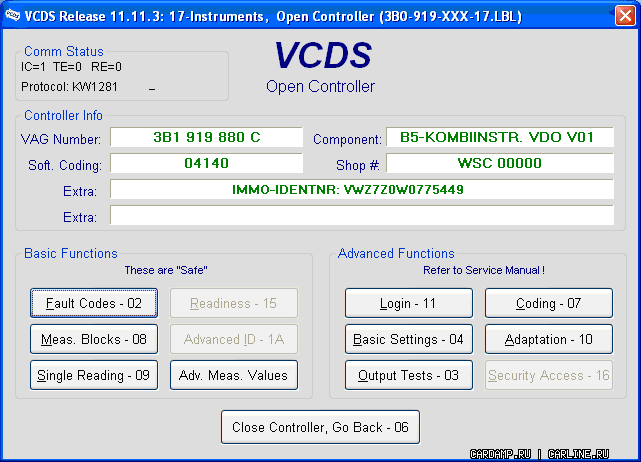This screenshot has height=462, width=641.
Task: Click the Protocol: KW1281 text
Action: (69, 87)
